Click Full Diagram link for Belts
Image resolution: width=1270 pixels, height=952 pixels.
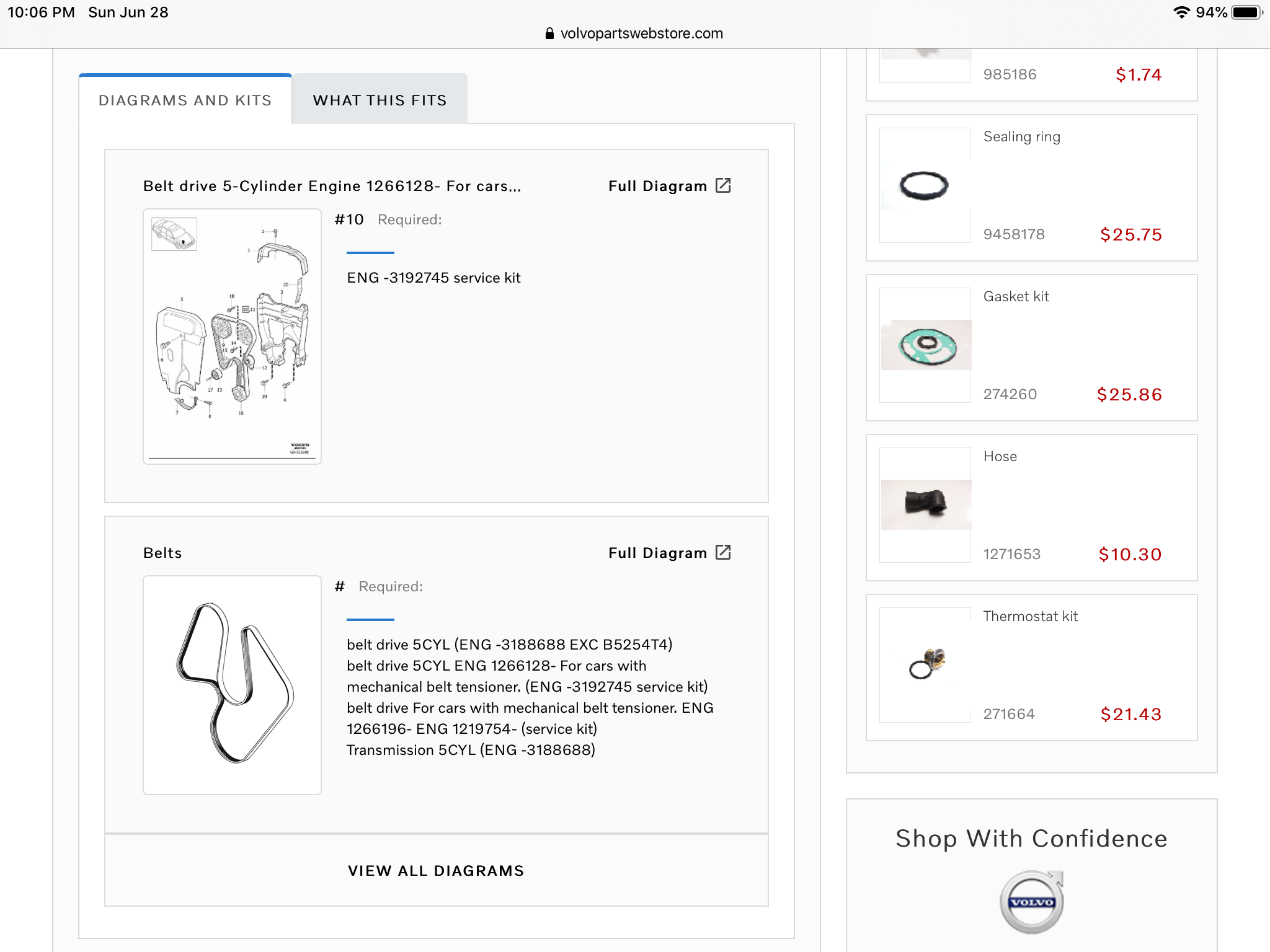pyautogui.click(x=657, y=553)
